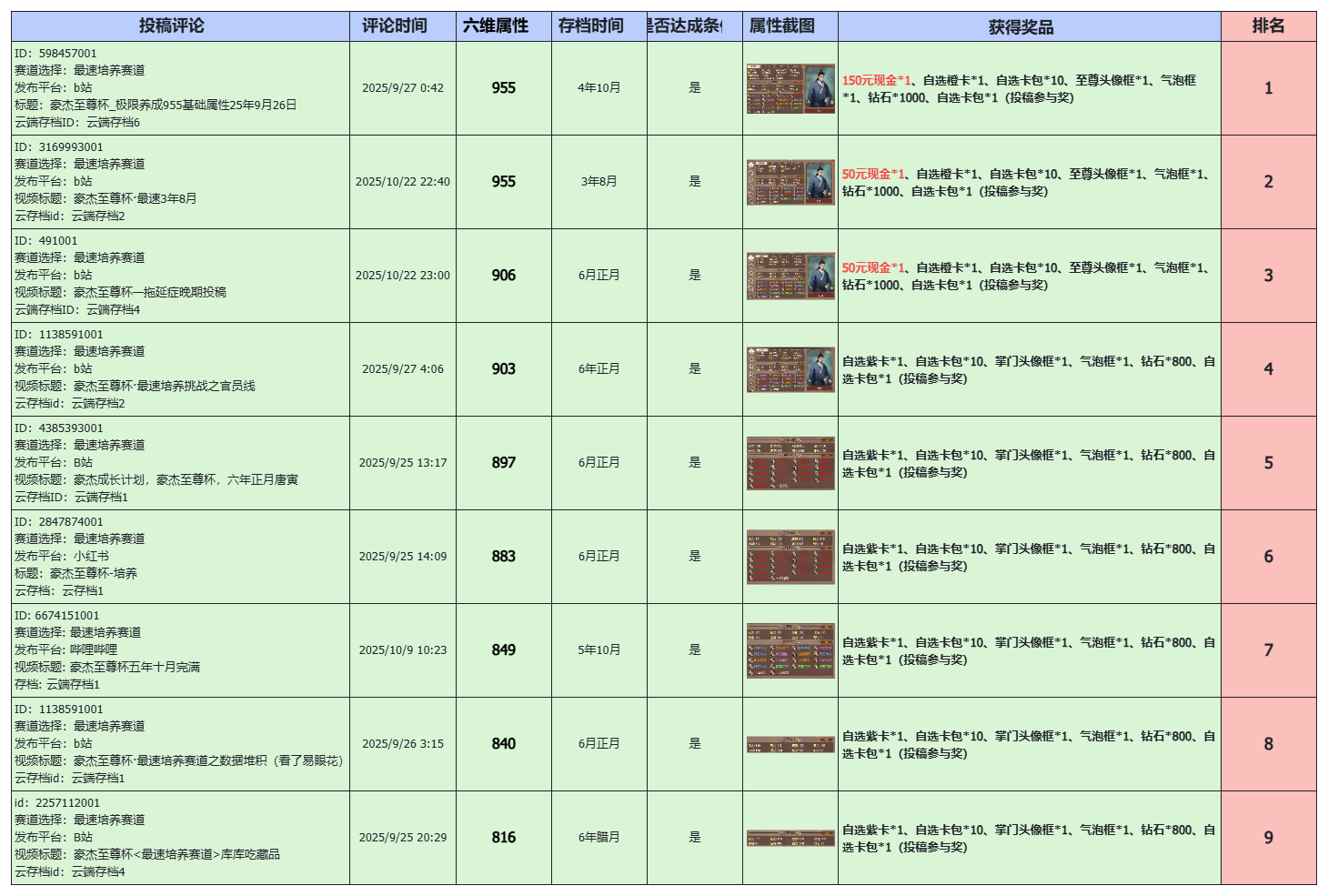Click the rank 5 cell in 排名 column

1269,463
